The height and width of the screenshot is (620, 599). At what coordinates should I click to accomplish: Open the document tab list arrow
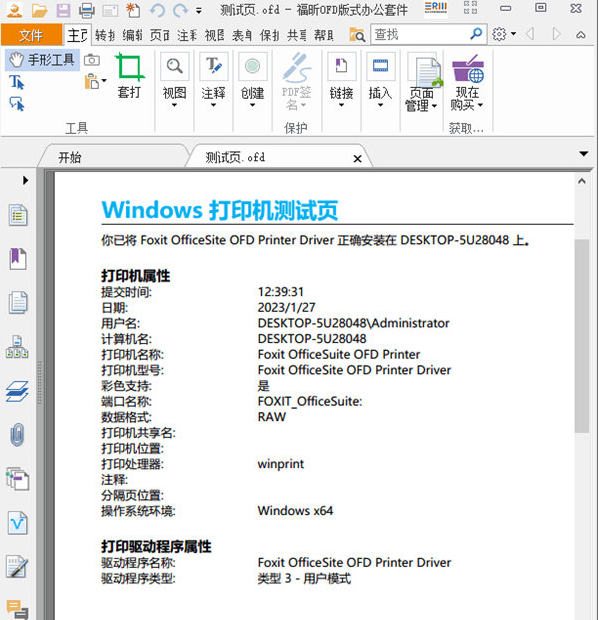pyautogui.click(x=584, y=153)
